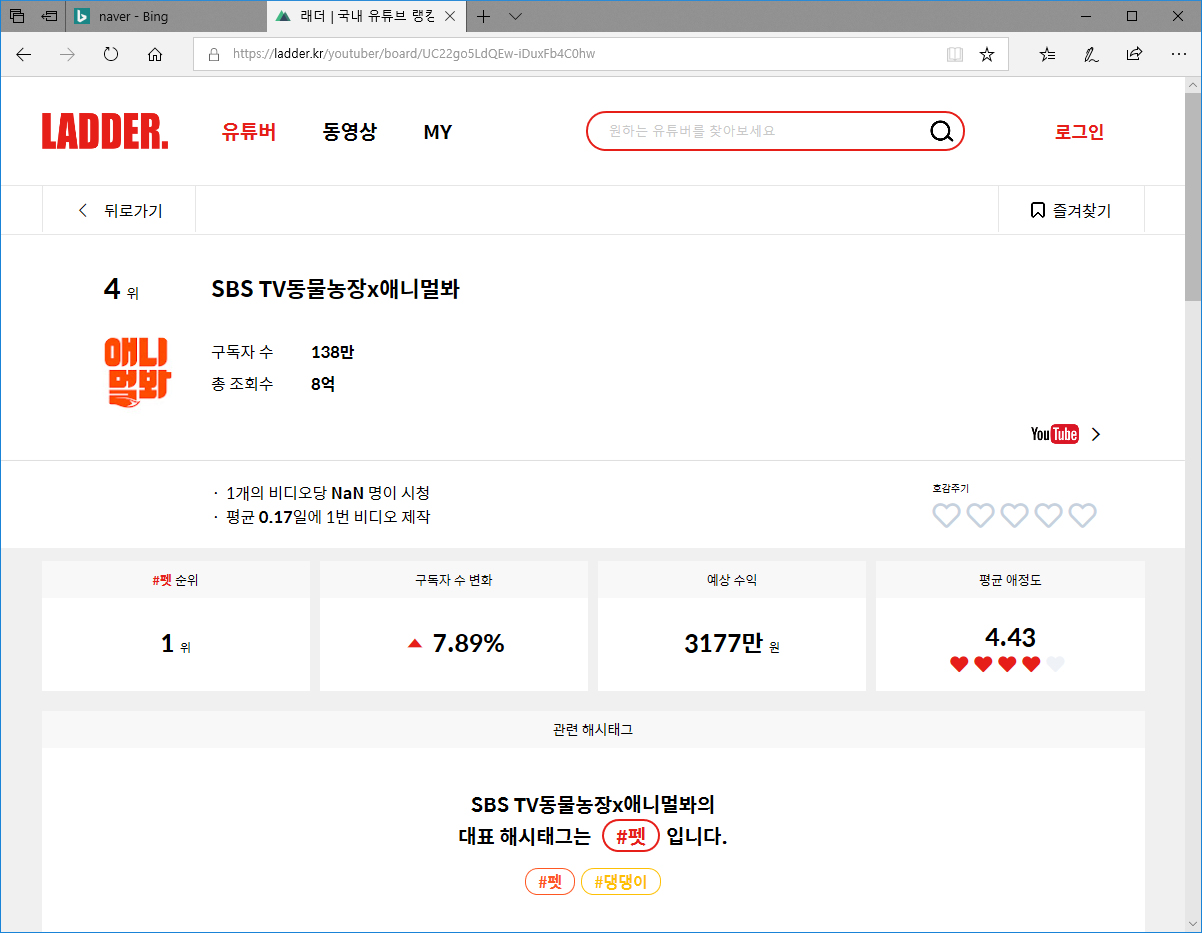Screen dimensions: 1202x933
Task: Open the MY menu
Action: (x=438, y=132)
